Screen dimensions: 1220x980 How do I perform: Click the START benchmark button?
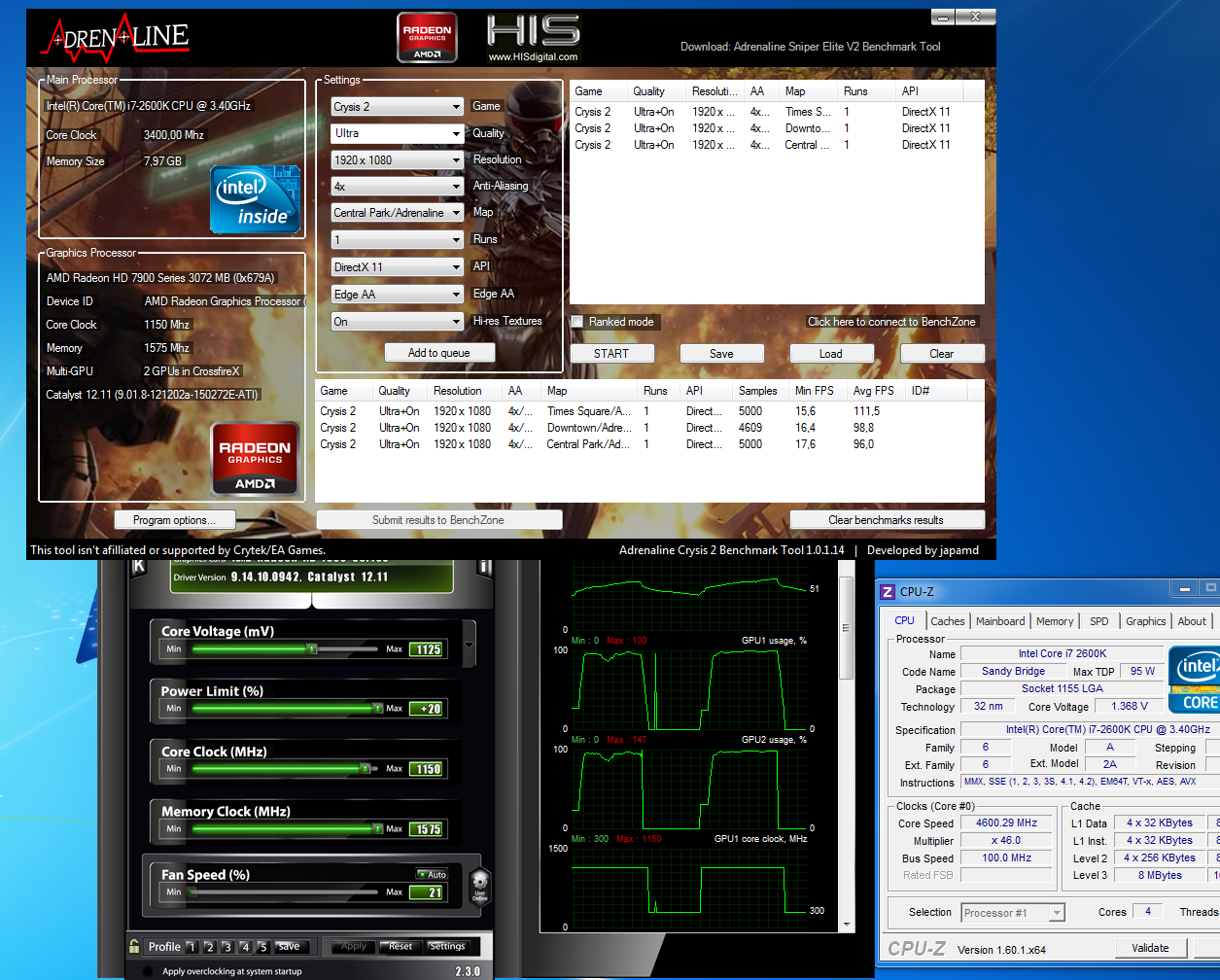click(x=611, y=354)
